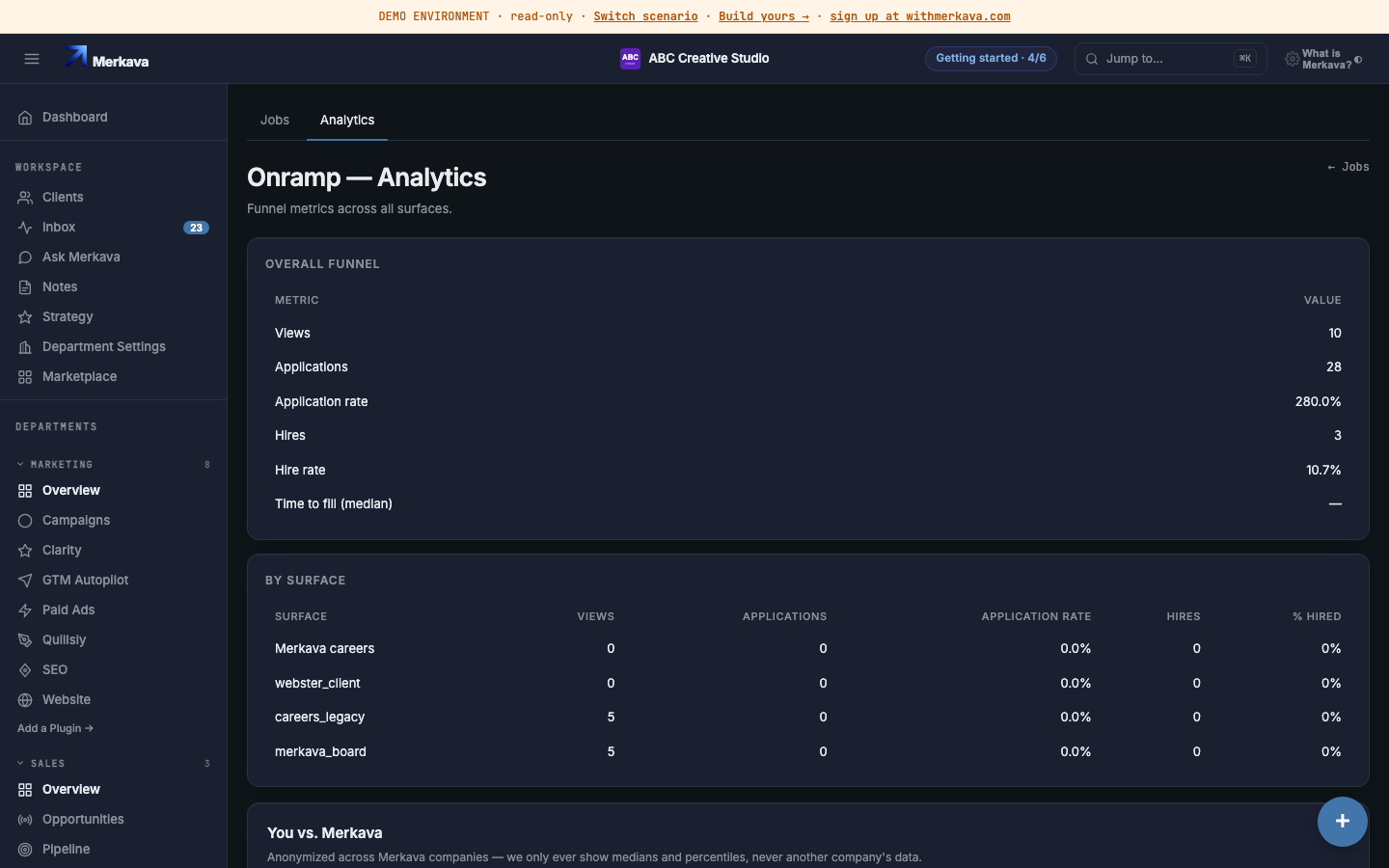This screenshot has width=1389, height=868.
Task: Click the Merkava arrow logo
Action: pyautogui.click(x=76, y=57)
